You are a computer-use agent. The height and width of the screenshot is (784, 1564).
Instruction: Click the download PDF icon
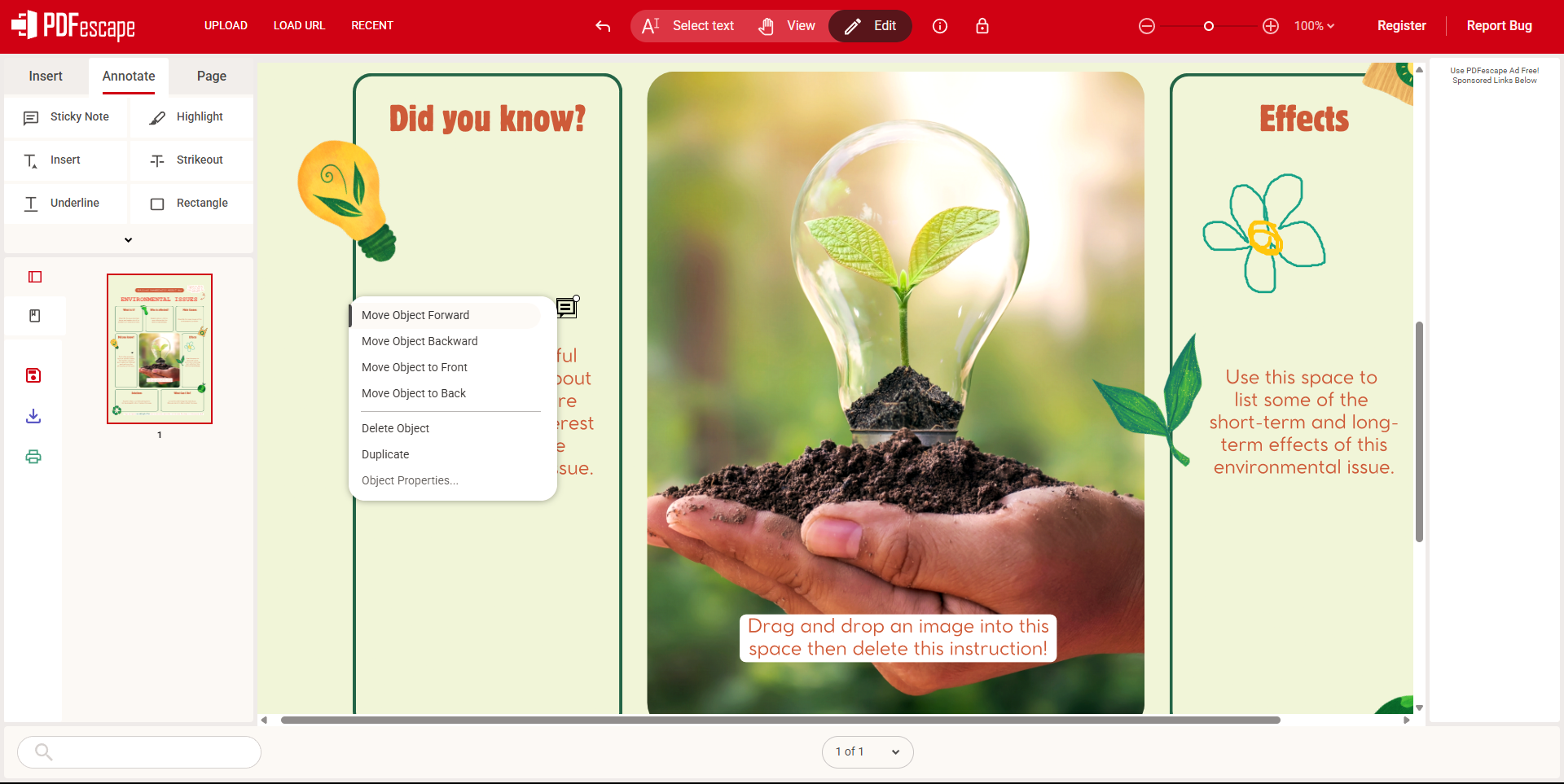click(33, 416)
